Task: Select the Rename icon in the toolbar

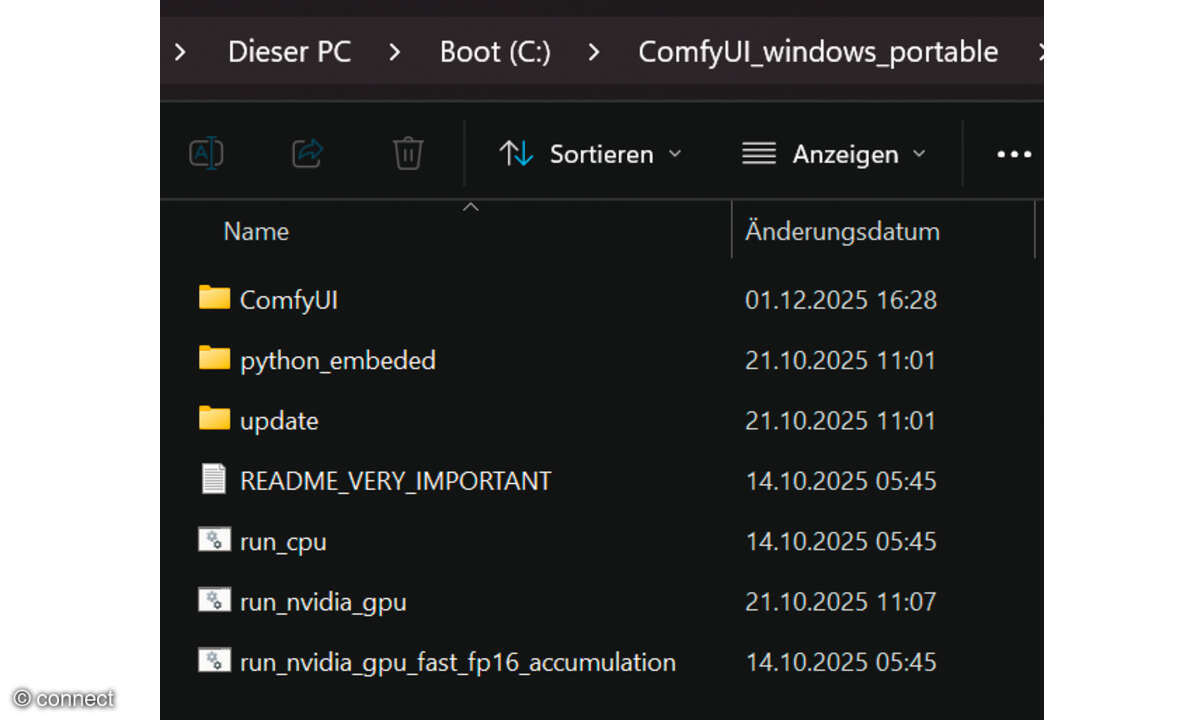Action: click(x=206, y=153)
